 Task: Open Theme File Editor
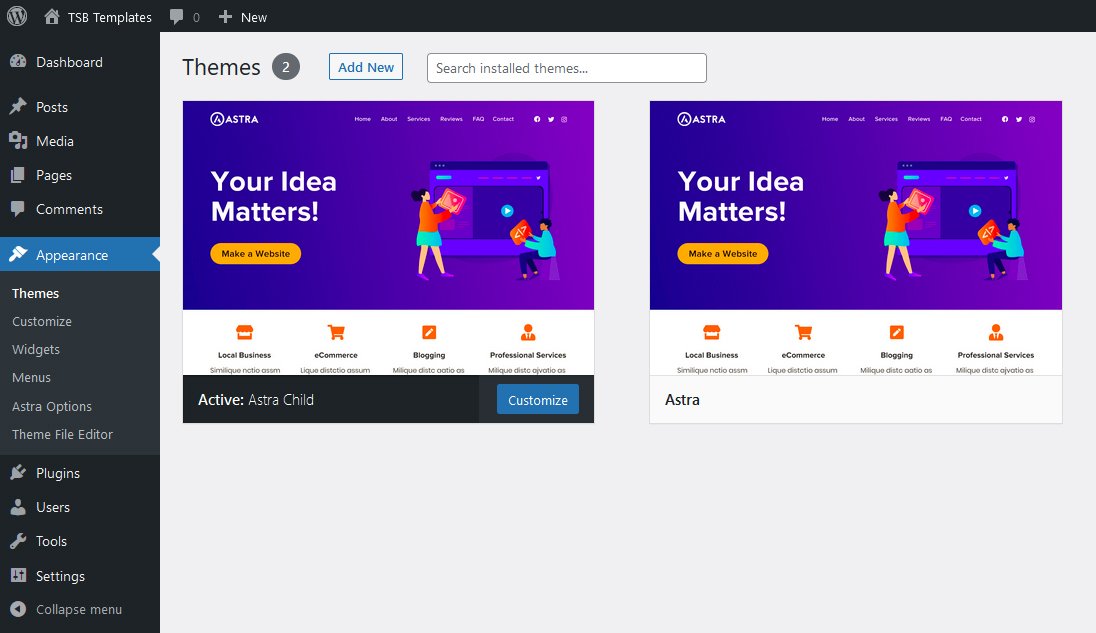point(62,434)
